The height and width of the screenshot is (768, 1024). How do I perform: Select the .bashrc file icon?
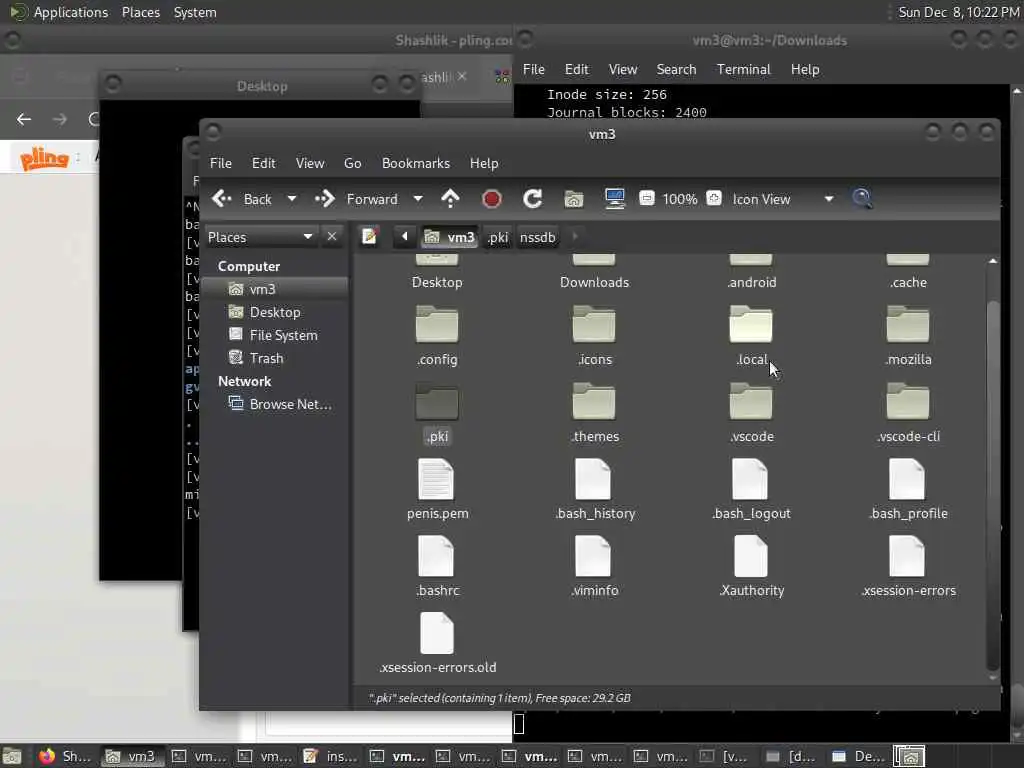[436, 556]
